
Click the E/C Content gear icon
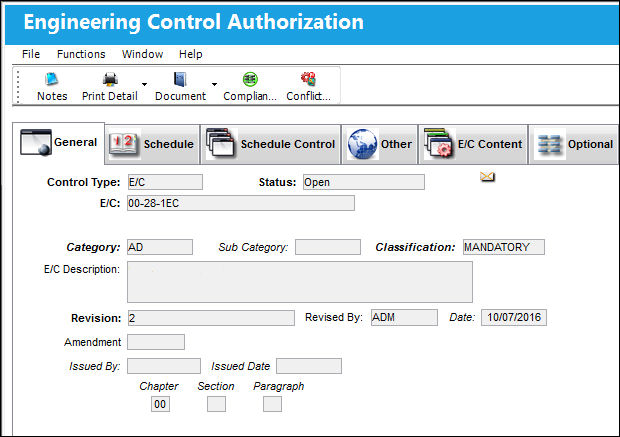(x=438, y=142)
